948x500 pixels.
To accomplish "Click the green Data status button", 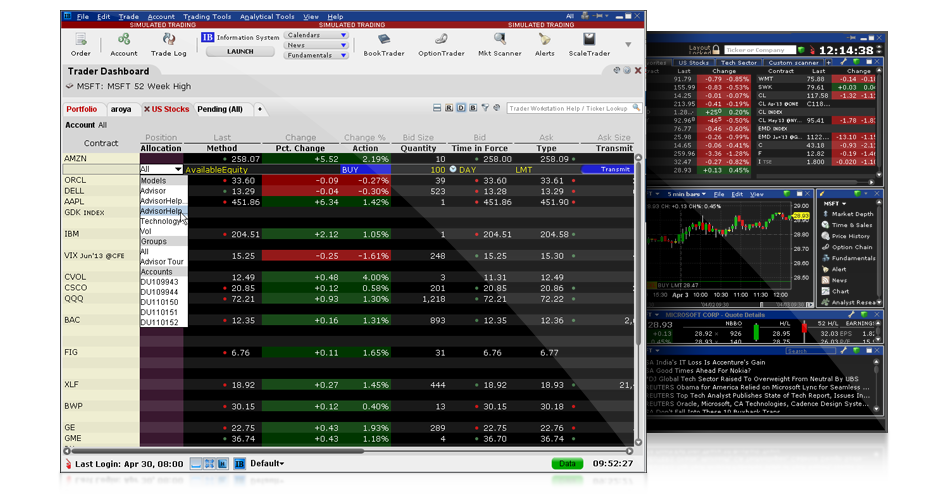I will pyautogui.click(x=567, y=464).
